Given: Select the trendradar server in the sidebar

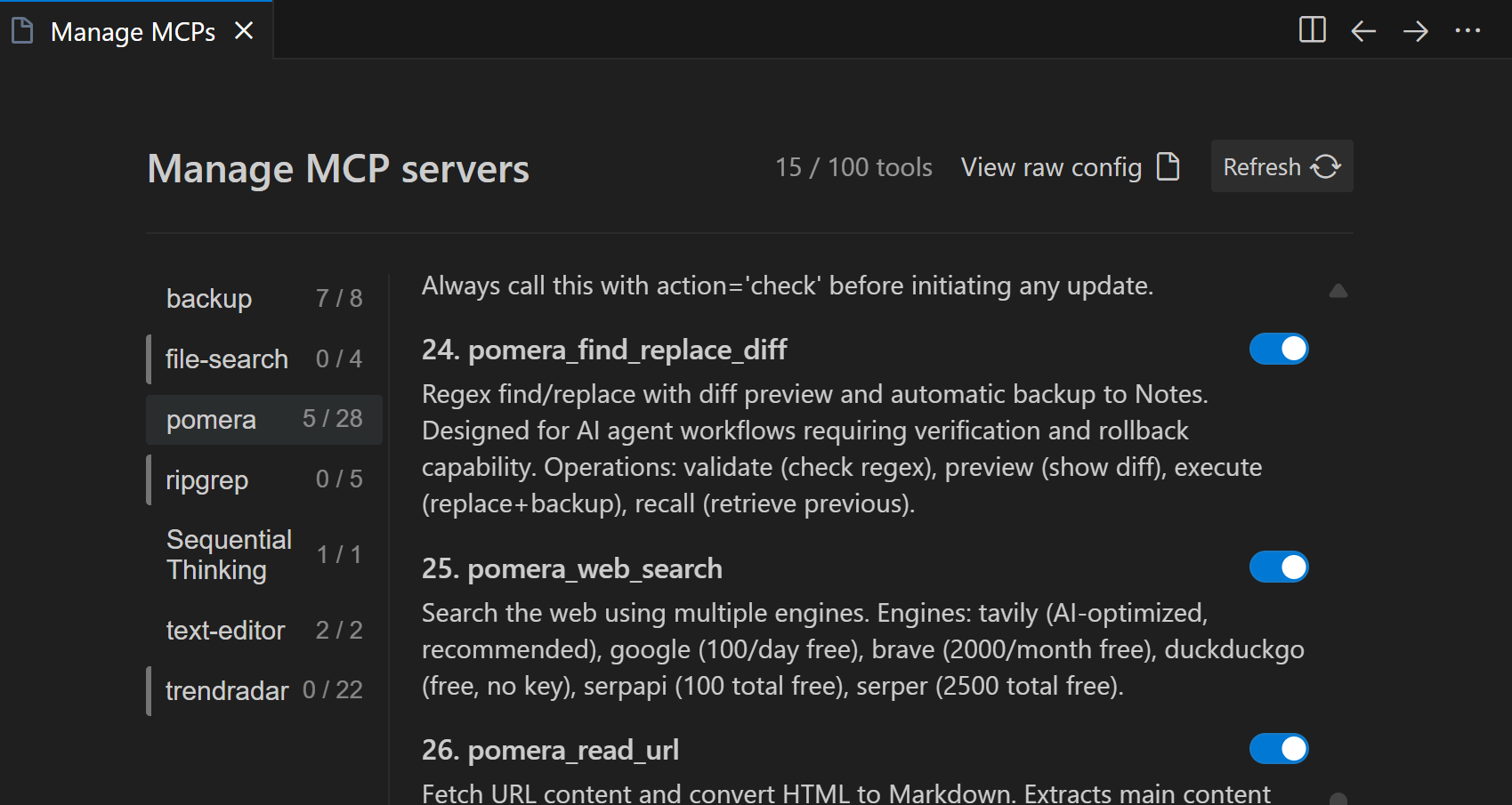Looking at the screenshot, I should (x=227, y=690).
